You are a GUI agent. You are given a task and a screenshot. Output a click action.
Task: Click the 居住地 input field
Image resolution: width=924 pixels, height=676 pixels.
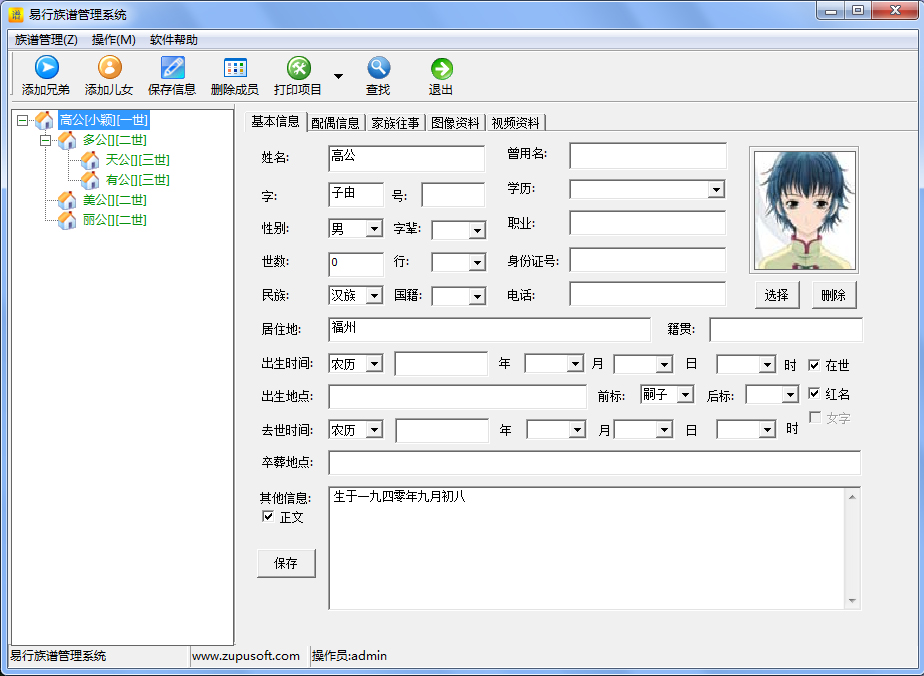[488, 329]
